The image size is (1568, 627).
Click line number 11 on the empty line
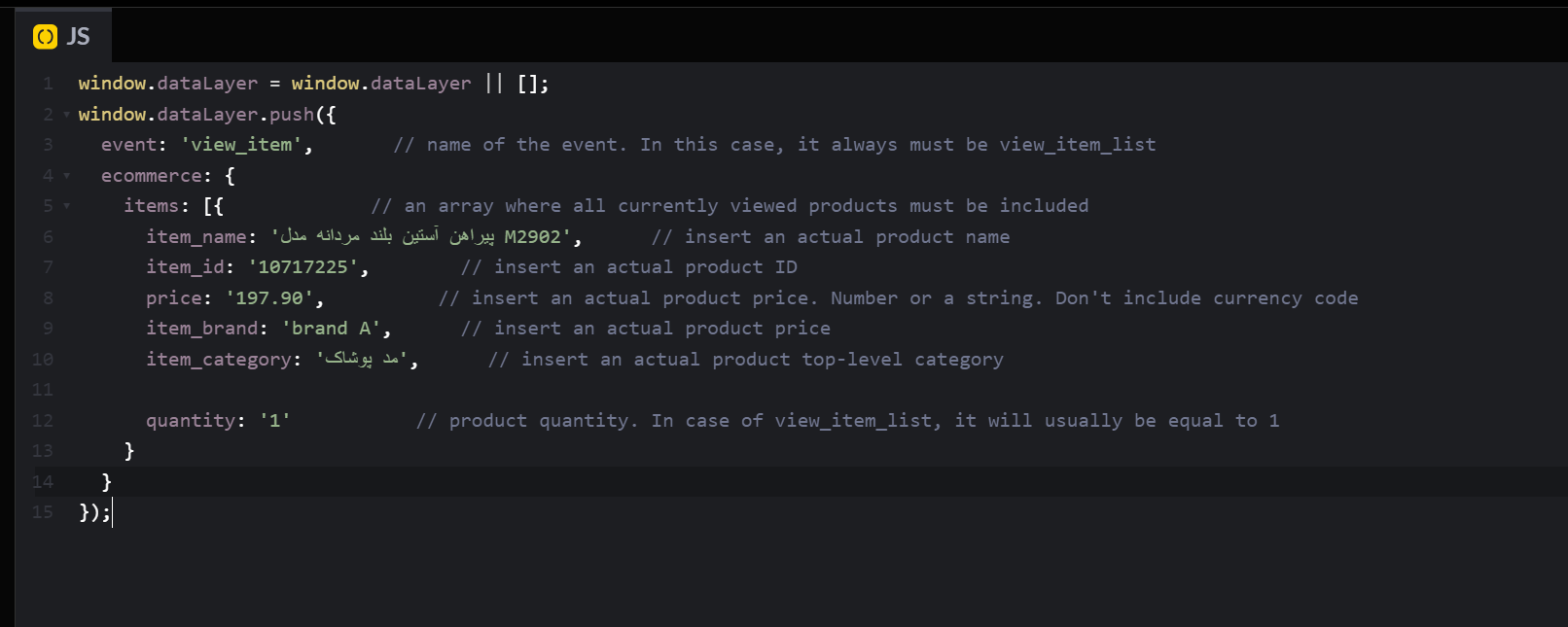(x=43, y=390)
